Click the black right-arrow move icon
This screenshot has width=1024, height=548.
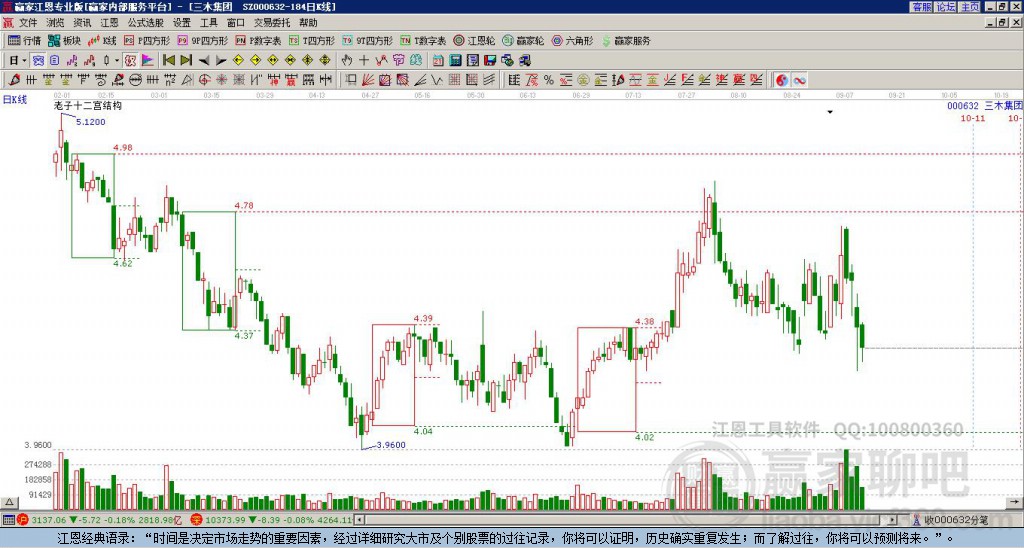click(x=221, y=61)
